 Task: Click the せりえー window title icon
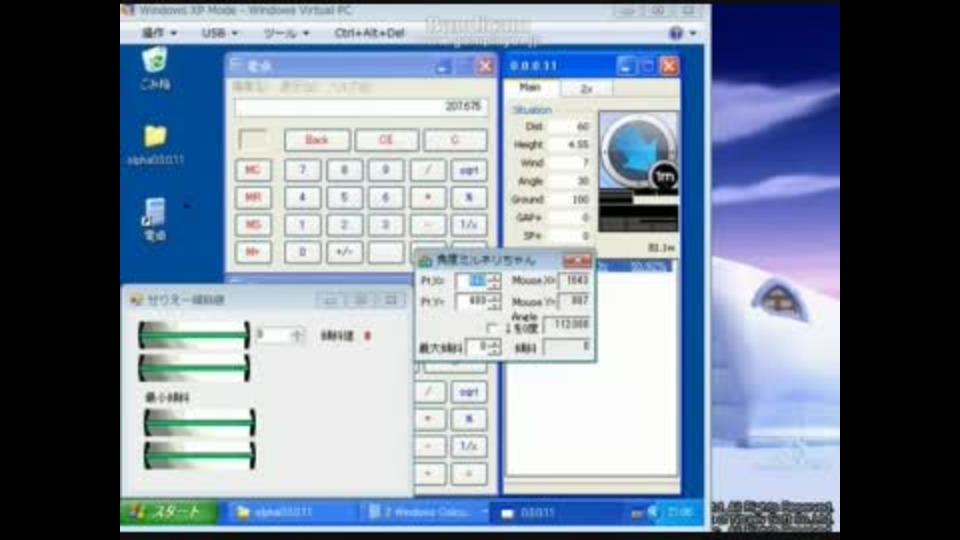(x=136, y=299)
